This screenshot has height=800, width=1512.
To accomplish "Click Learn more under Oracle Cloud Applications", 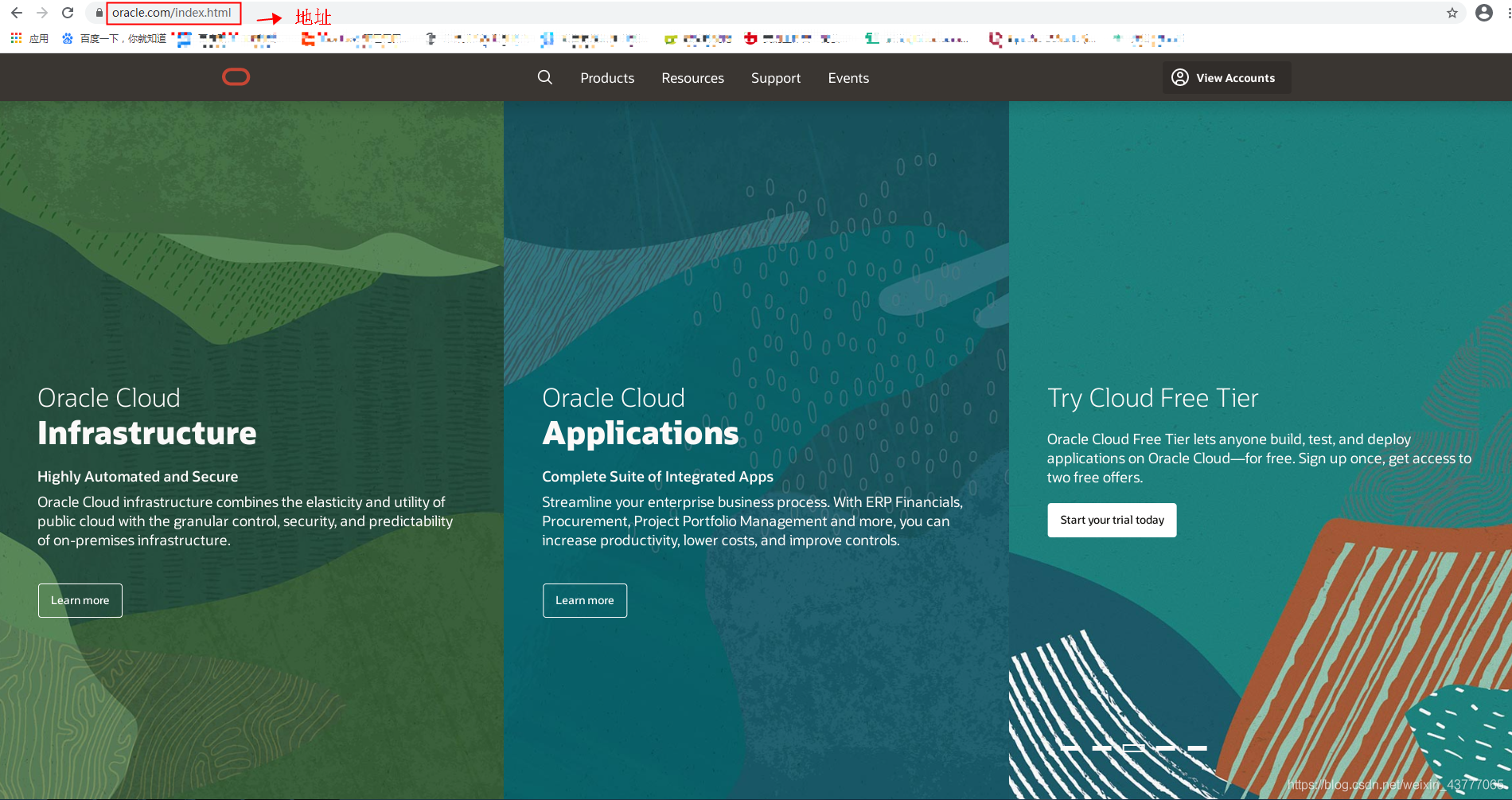I will pyautogui.click(x=585, y=600).
